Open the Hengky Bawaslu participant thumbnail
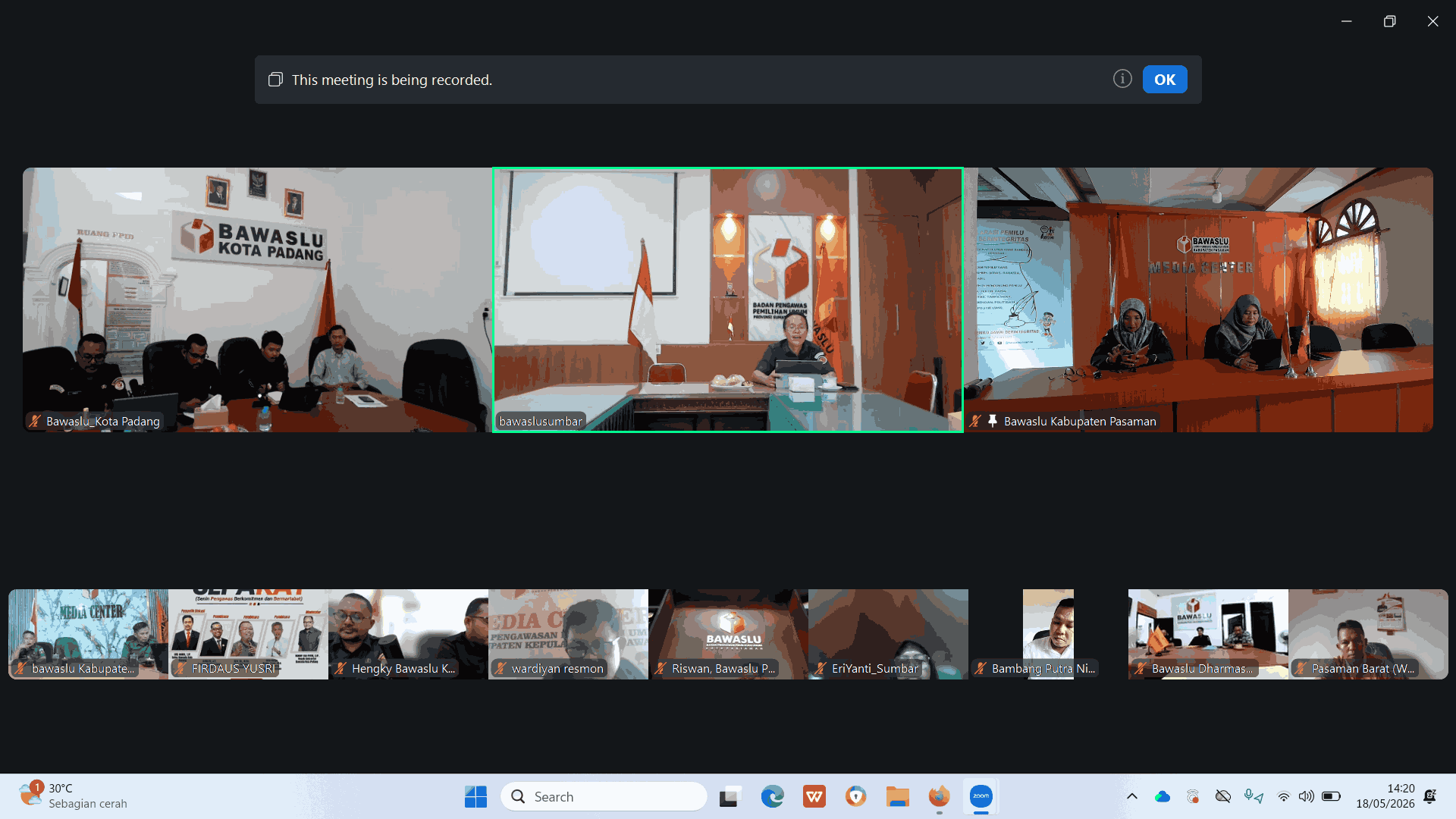Image resolution: width=1456 pixels, height=819 pixels. (x=408, y=634)
